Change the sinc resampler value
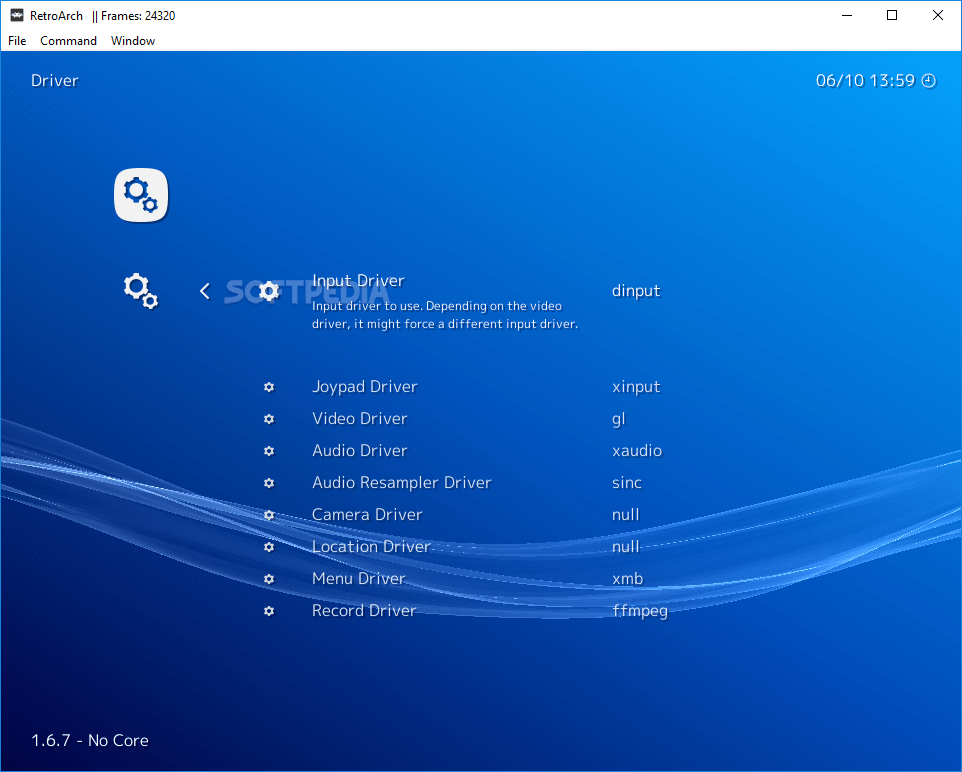 627,482
